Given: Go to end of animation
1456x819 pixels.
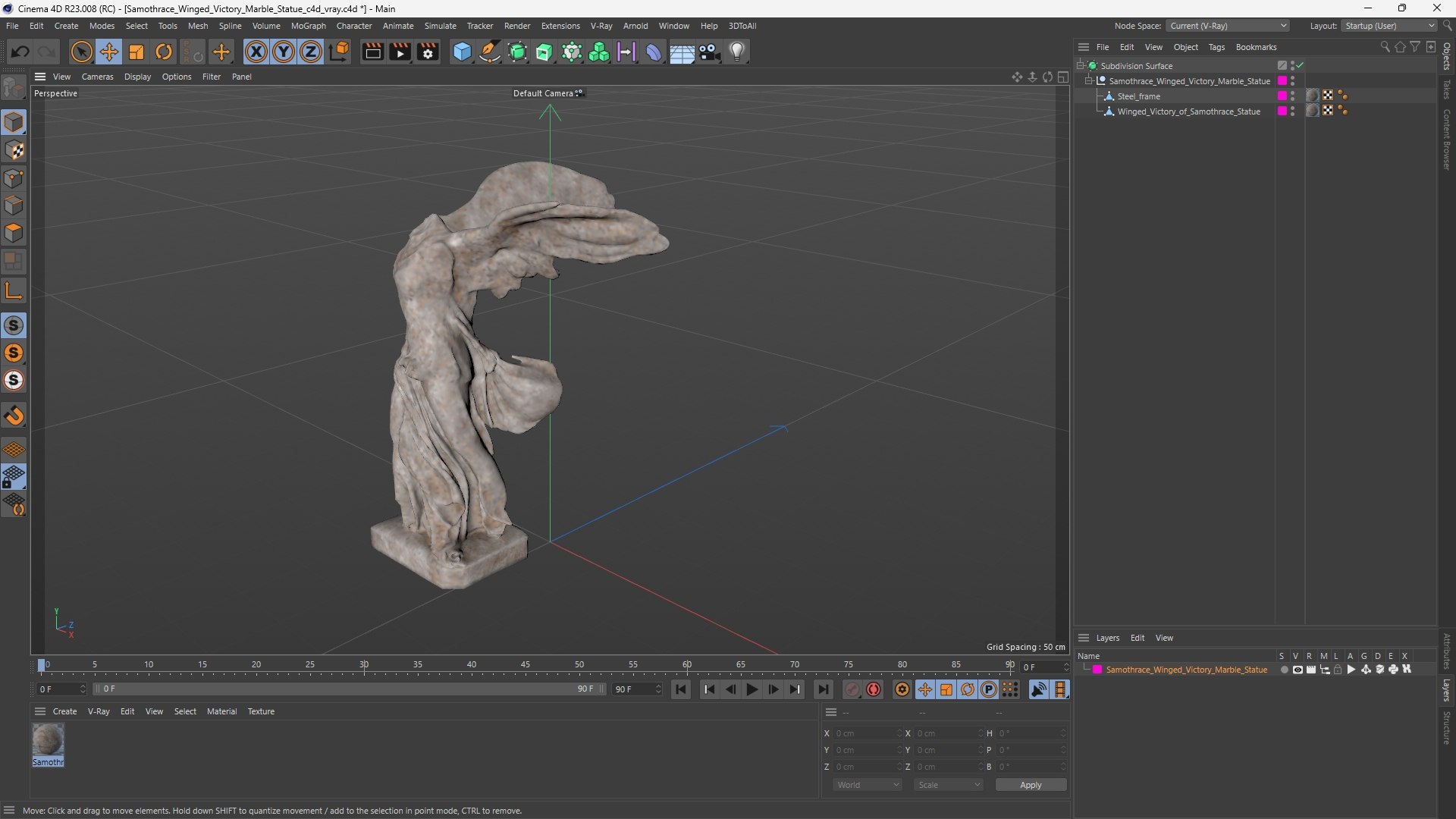Looking at the screenshot, I should tap(823, 689).
